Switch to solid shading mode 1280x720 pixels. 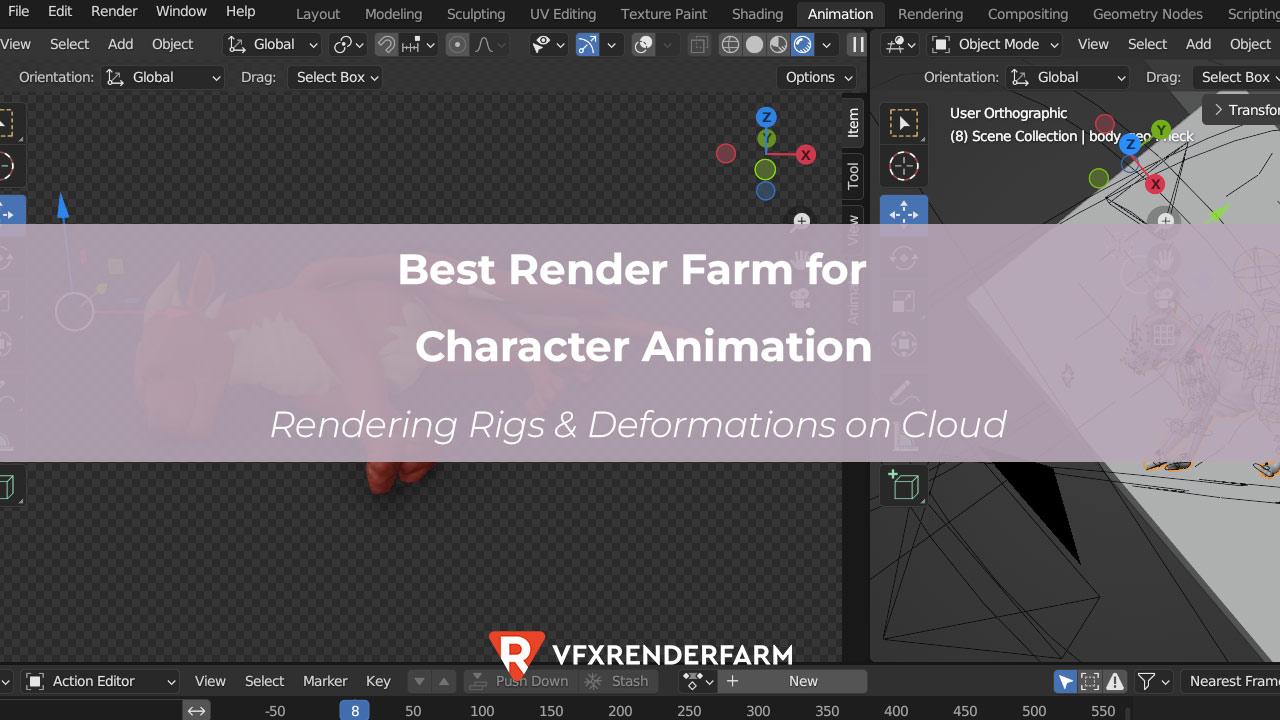click(x=754, y=44)
